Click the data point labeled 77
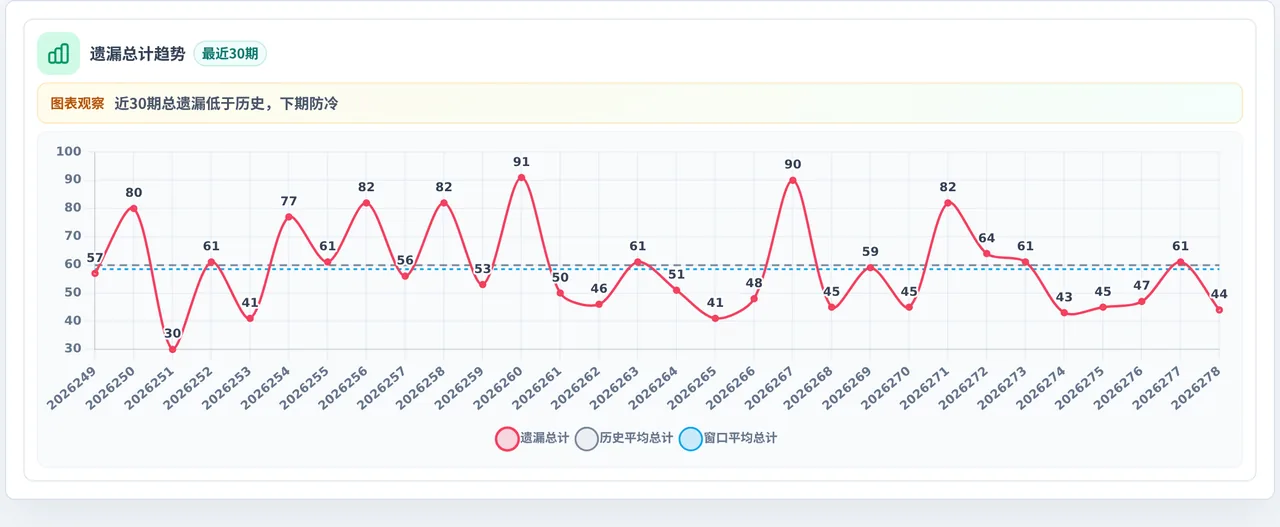This screenshot has width=1280, height=527. click(289, 217)
